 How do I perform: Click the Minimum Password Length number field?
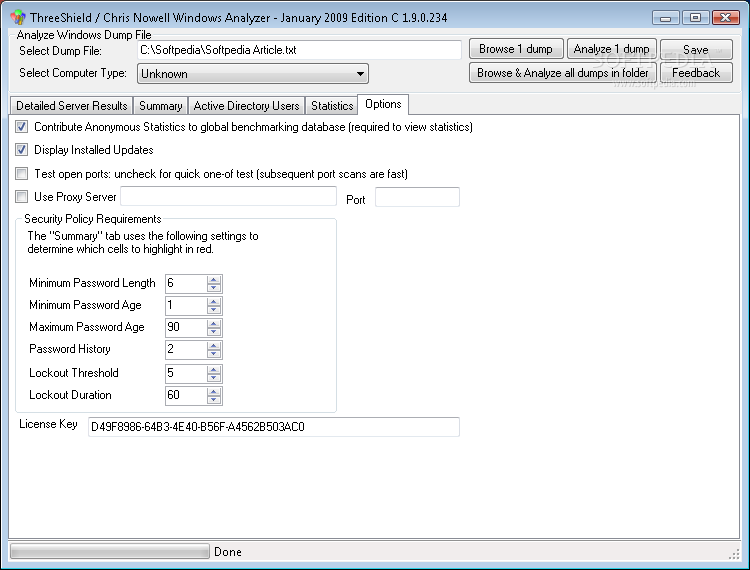[x=187, y=284]
